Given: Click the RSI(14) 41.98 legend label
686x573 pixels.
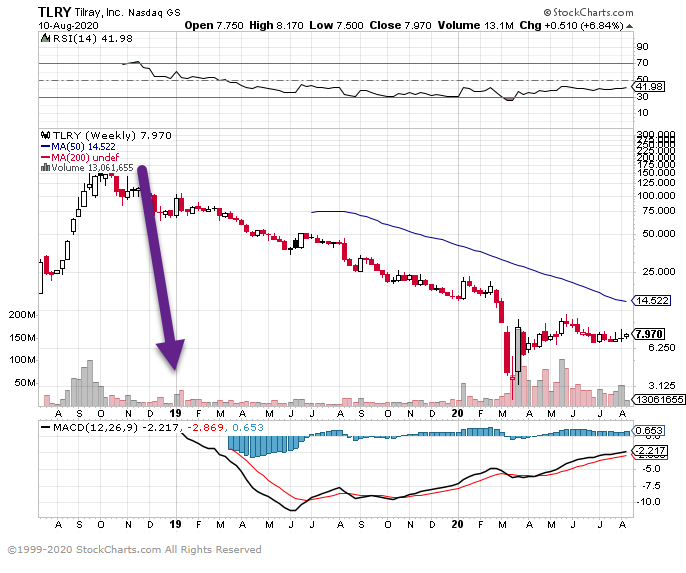Looking at the screenshot, I should pyautogui.click(x=93, y=38).
